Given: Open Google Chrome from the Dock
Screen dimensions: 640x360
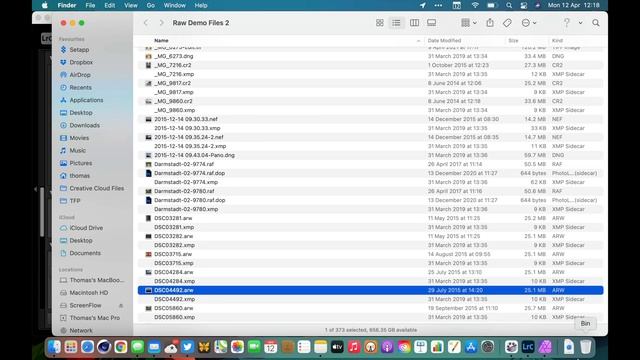Looking at the screenshot, I should click(121, 347).
